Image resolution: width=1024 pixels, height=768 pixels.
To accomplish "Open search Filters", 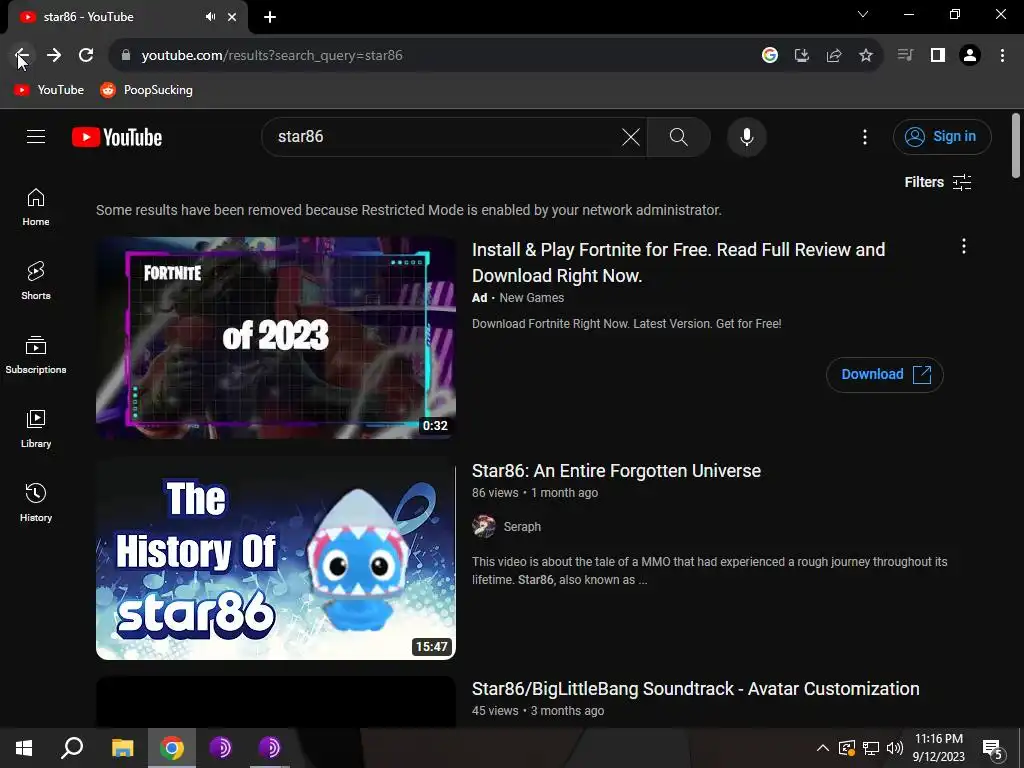I will [938, 182].
